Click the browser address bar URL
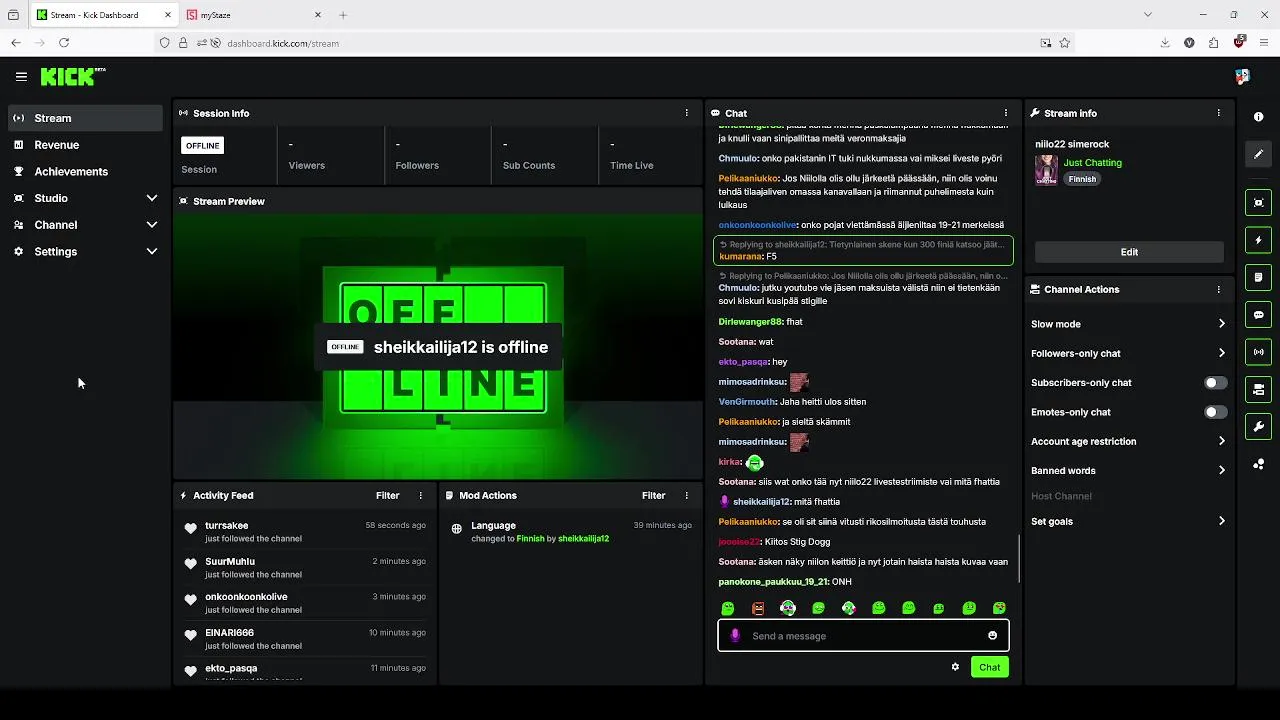This screenshot has width=1280, height=720. (x=283, y=43)
